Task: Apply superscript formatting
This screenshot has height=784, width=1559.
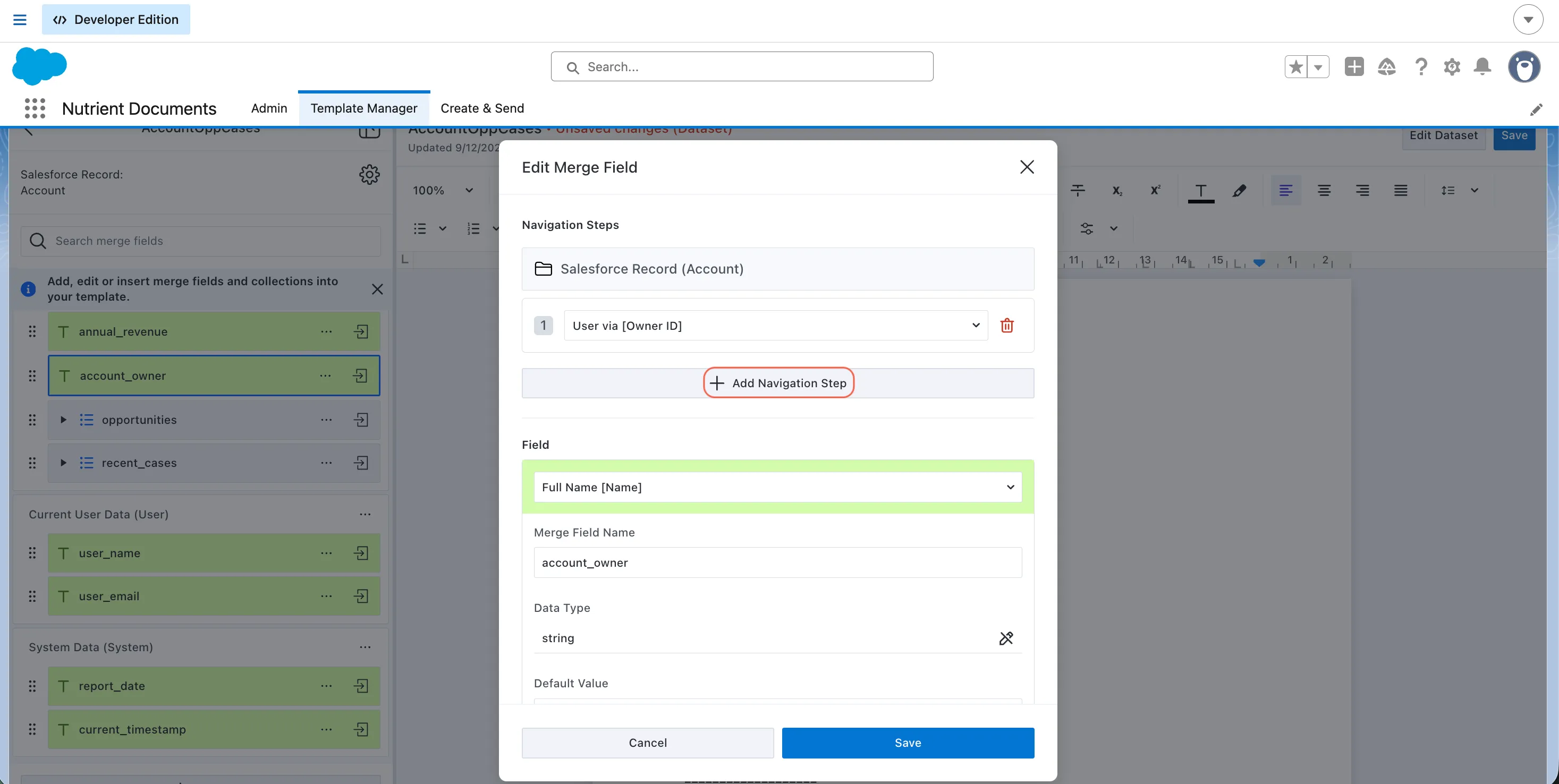Action: (x=1155, y=191)
